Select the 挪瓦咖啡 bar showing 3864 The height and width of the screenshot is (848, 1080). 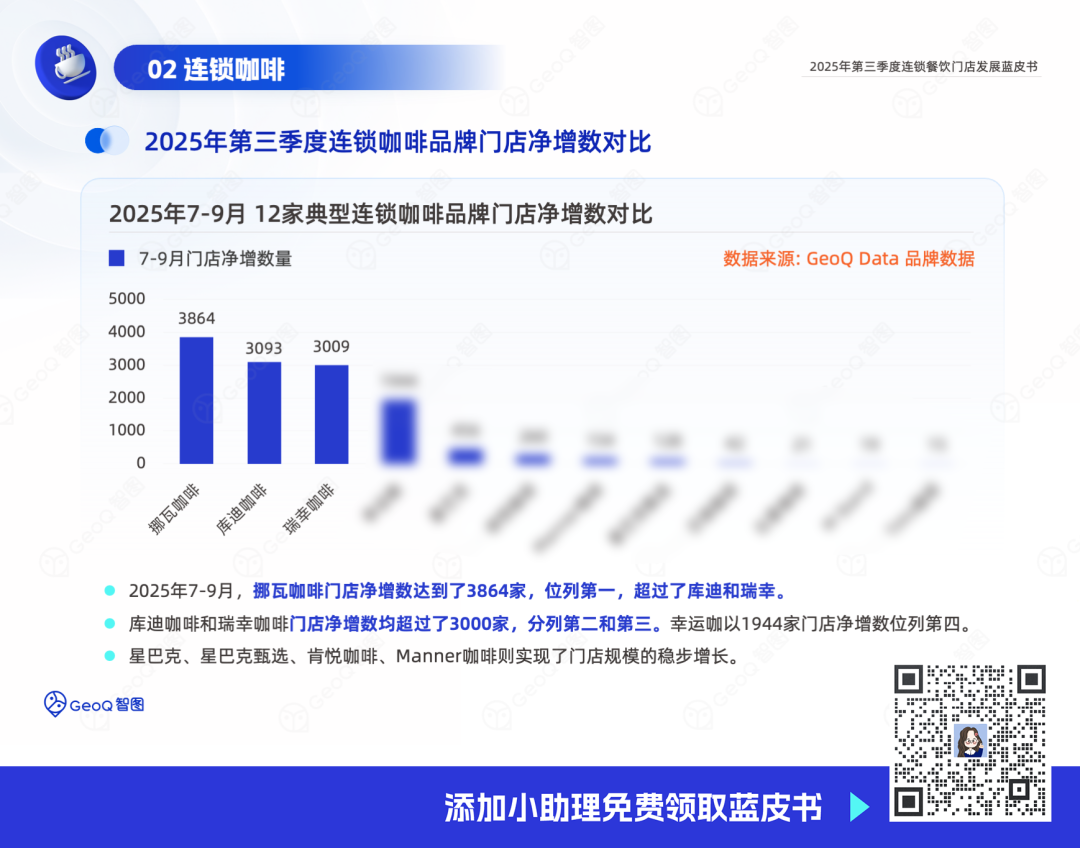(196, 400)
